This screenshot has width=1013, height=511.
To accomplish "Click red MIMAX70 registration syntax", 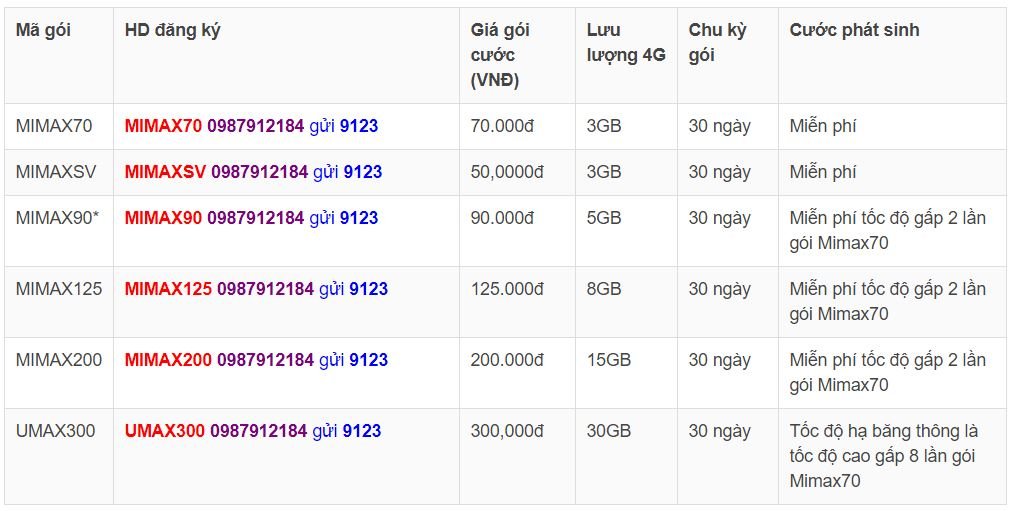I will [163, 126].
